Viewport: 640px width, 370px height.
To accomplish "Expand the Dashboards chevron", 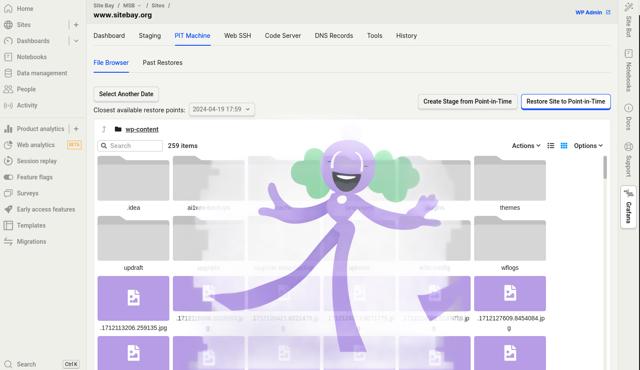I will 76,41.
